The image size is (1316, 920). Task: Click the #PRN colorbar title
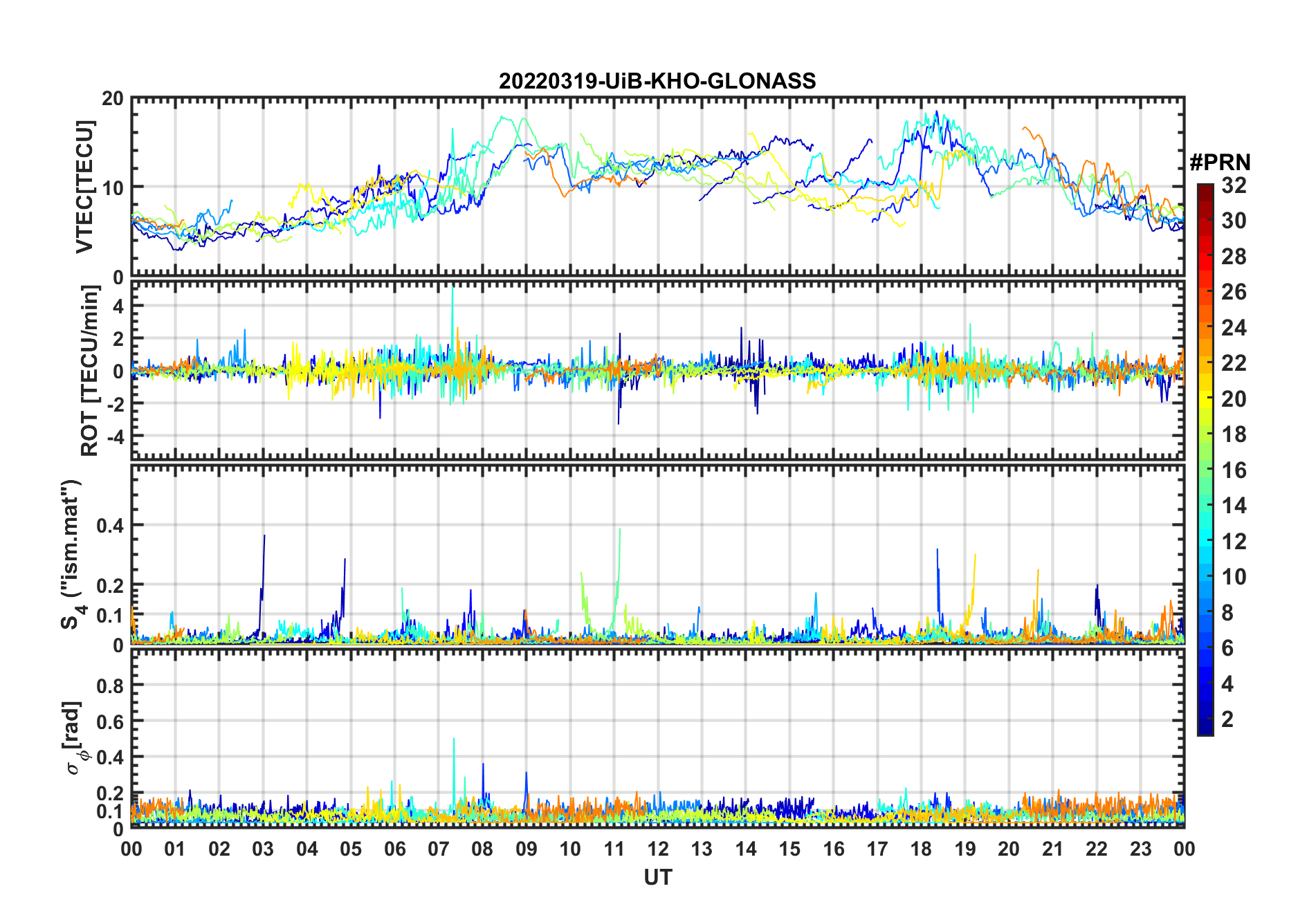1220,163
